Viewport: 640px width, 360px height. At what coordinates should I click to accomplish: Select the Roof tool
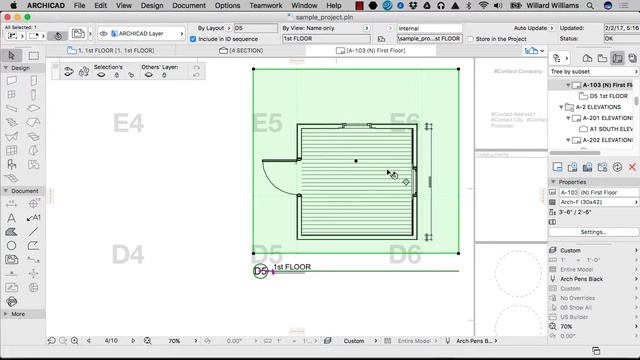[x=33, y=122]
